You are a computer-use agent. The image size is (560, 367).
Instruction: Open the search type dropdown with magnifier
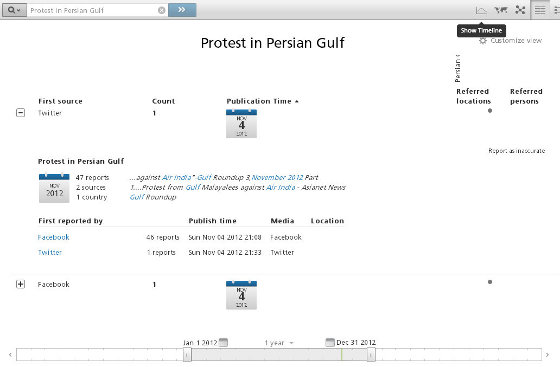click(14, 10)
